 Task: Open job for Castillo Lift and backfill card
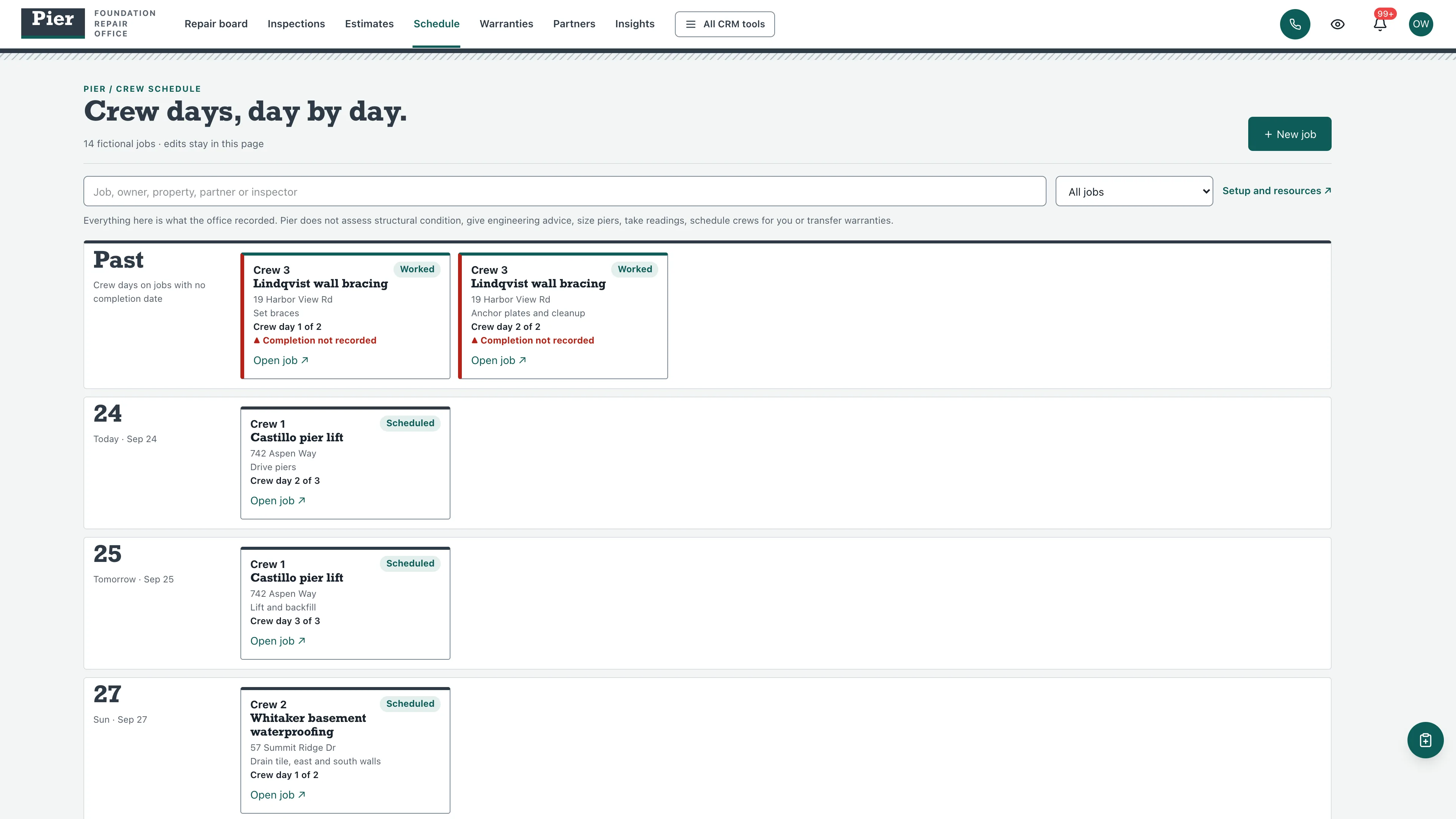tap(278, 641)
